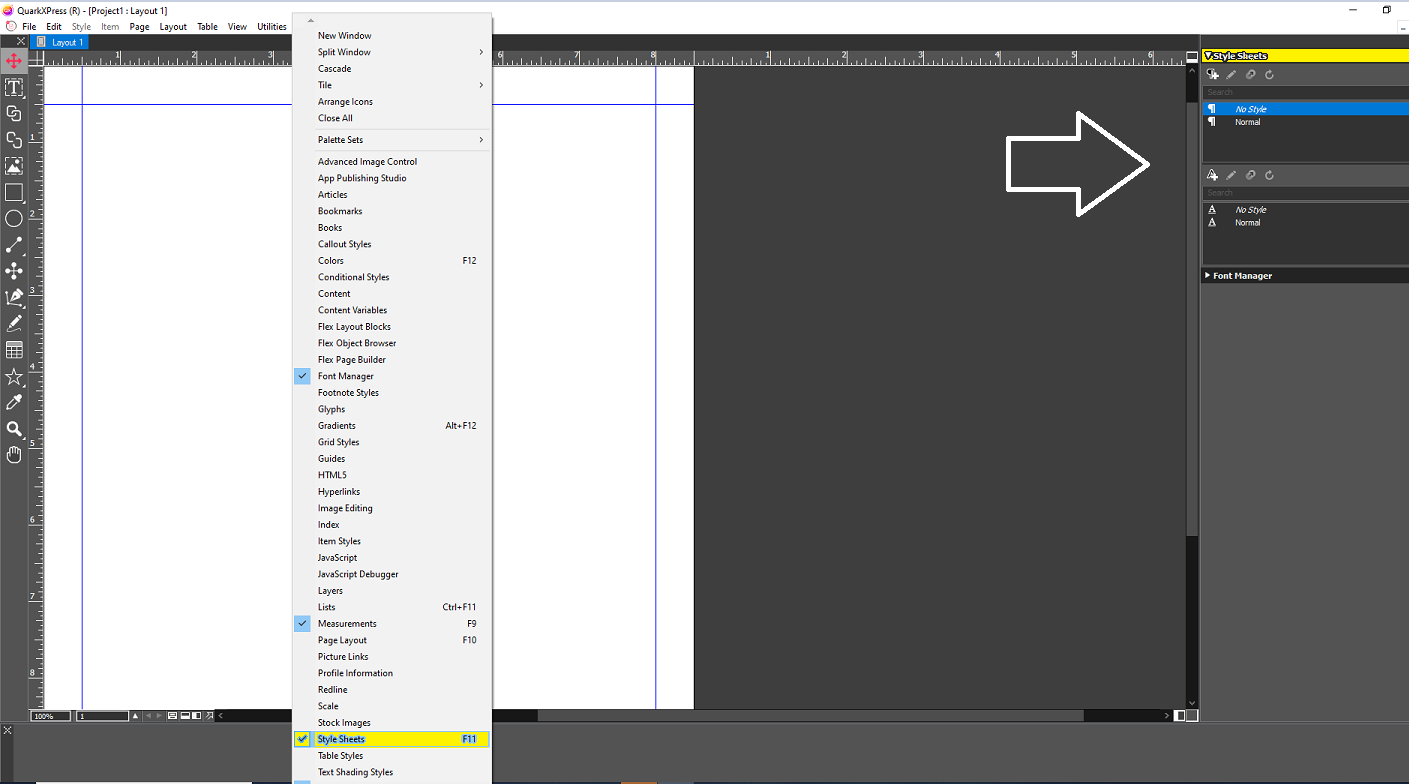Viewport: 1409px width, 784px height.
Task: Select the Starburst tool
Action: click(x=14, y=376)
